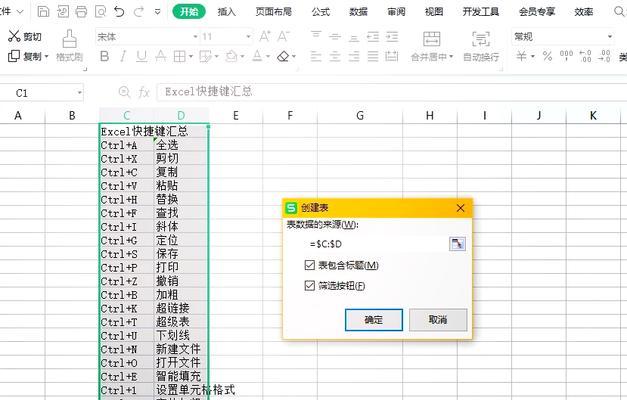Screen dimensions: 627x400
Task: Click 取消 button in dialog
Action: point(438,320)
